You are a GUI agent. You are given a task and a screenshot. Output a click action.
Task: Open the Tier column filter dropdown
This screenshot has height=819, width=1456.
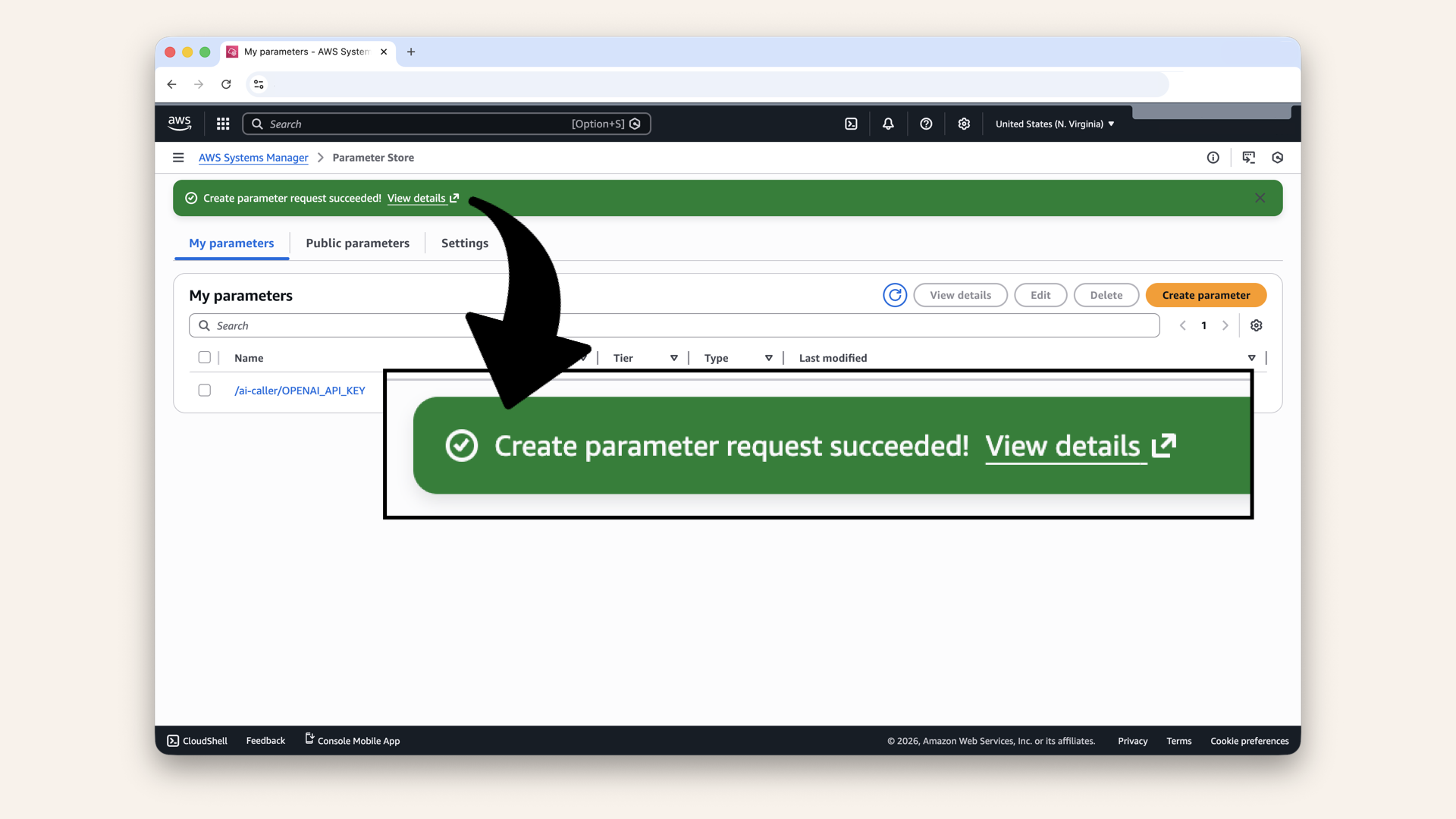pos(673,357)
